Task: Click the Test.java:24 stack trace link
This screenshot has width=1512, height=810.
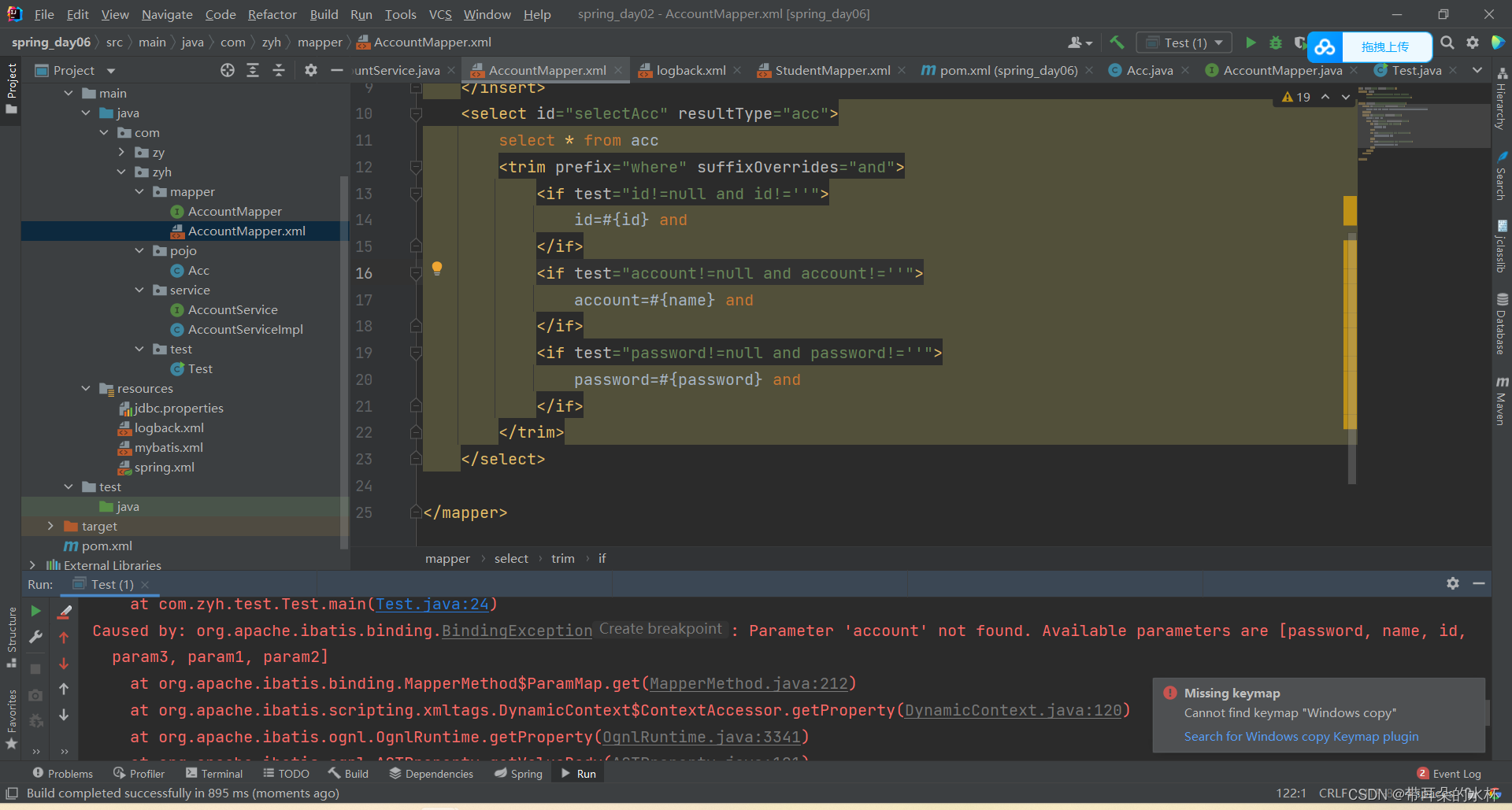Action: click(x=432, y=604)
